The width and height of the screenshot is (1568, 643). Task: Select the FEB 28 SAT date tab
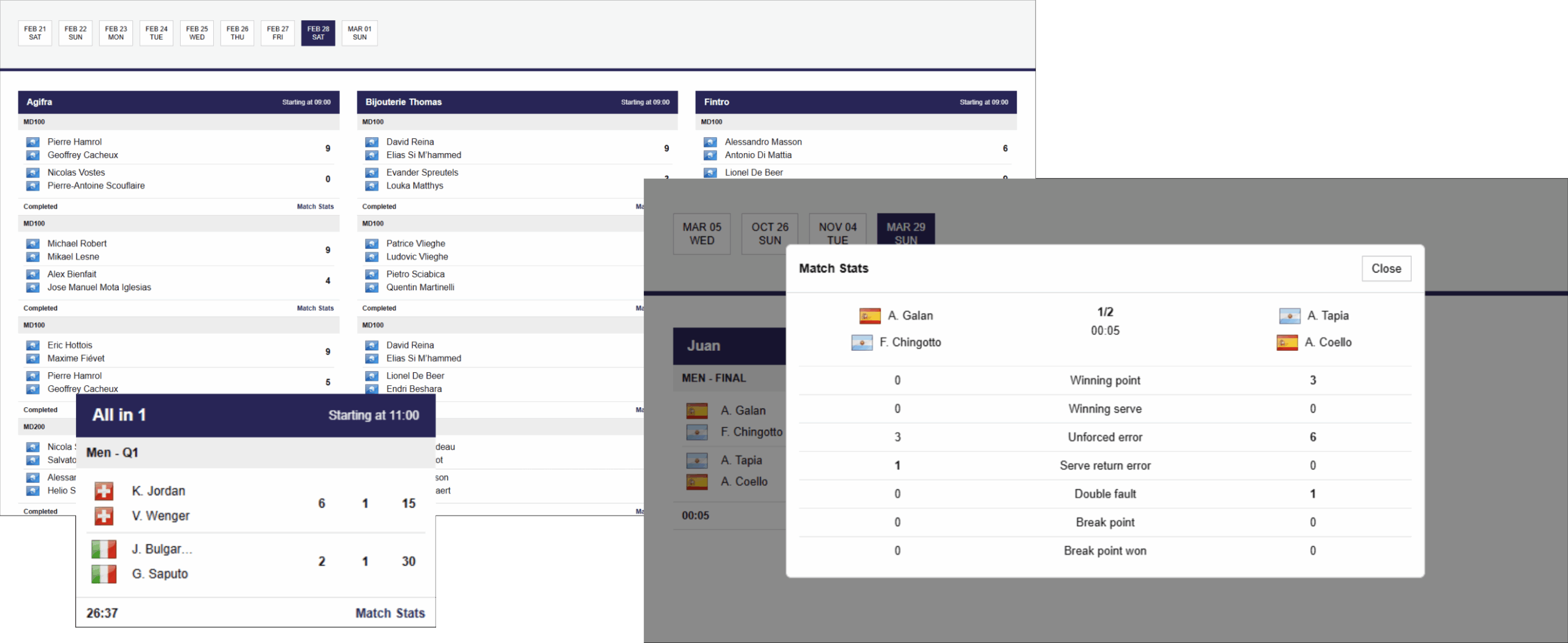coord(318,33)
